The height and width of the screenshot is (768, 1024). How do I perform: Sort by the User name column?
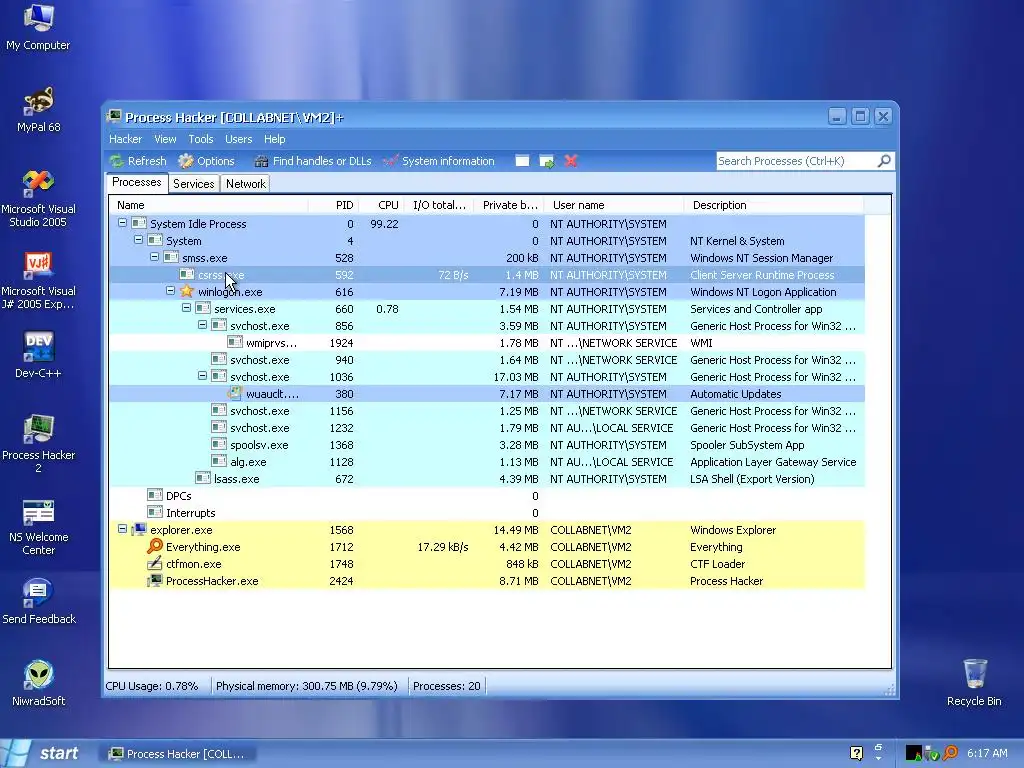coord(614,205)
